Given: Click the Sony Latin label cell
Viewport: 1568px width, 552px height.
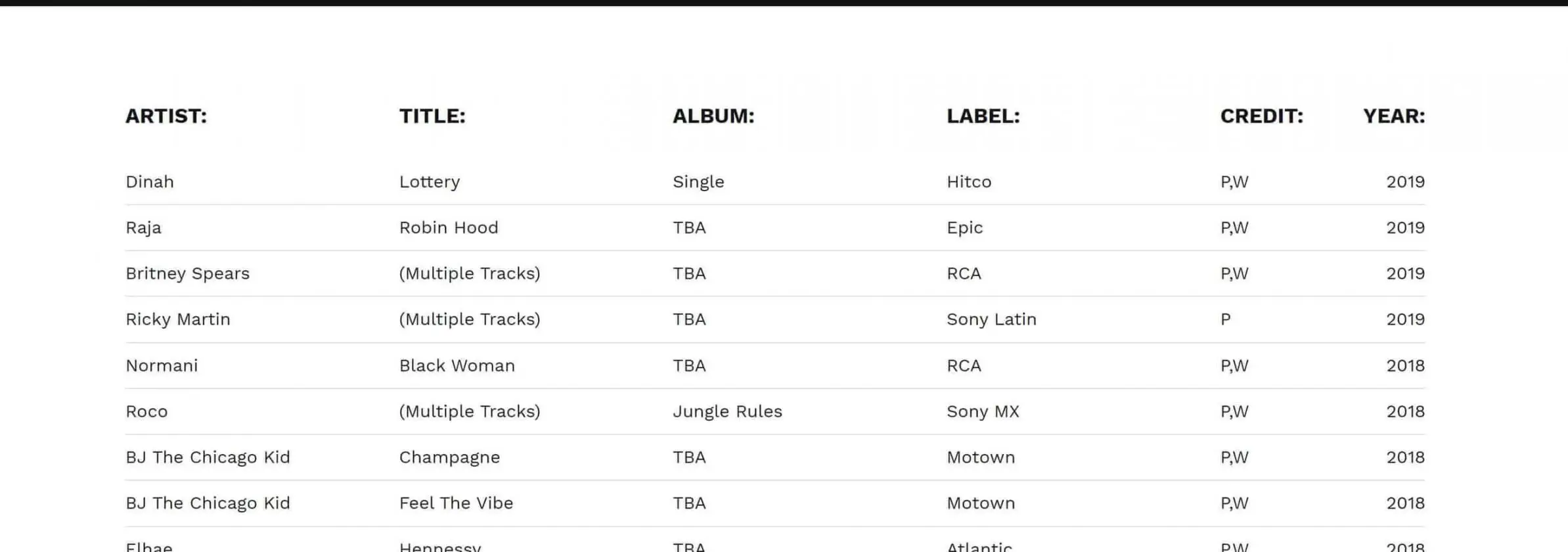Looking at the screenshot, I should tap(991, 319).
